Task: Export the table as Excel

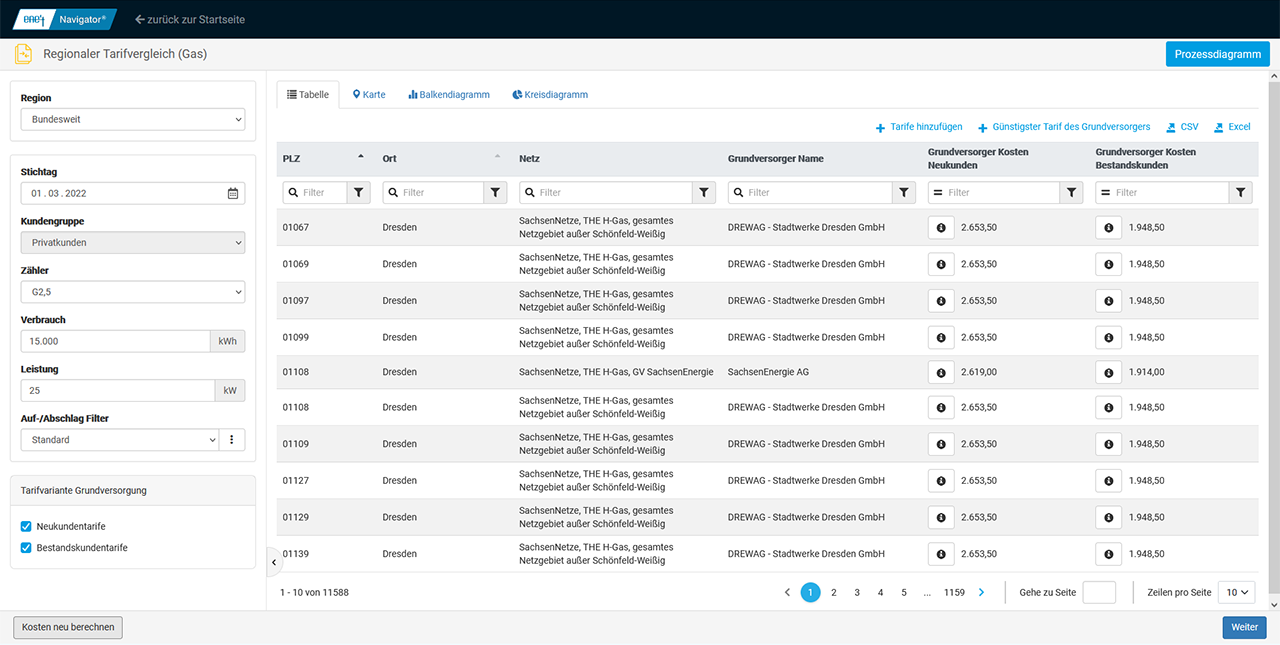Action: coord(1232,127)
